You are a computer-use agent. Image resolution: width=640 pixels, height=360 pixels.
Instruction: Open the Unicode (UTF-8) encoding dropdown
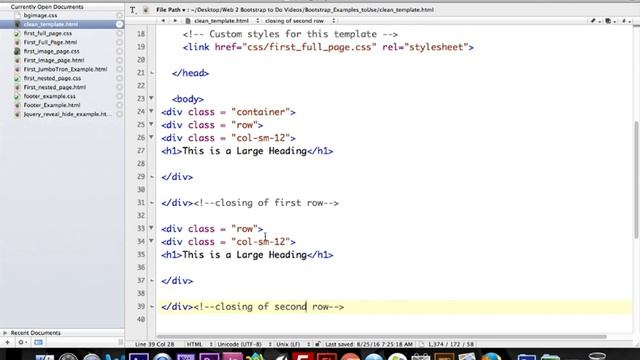(x=244, y=344)
